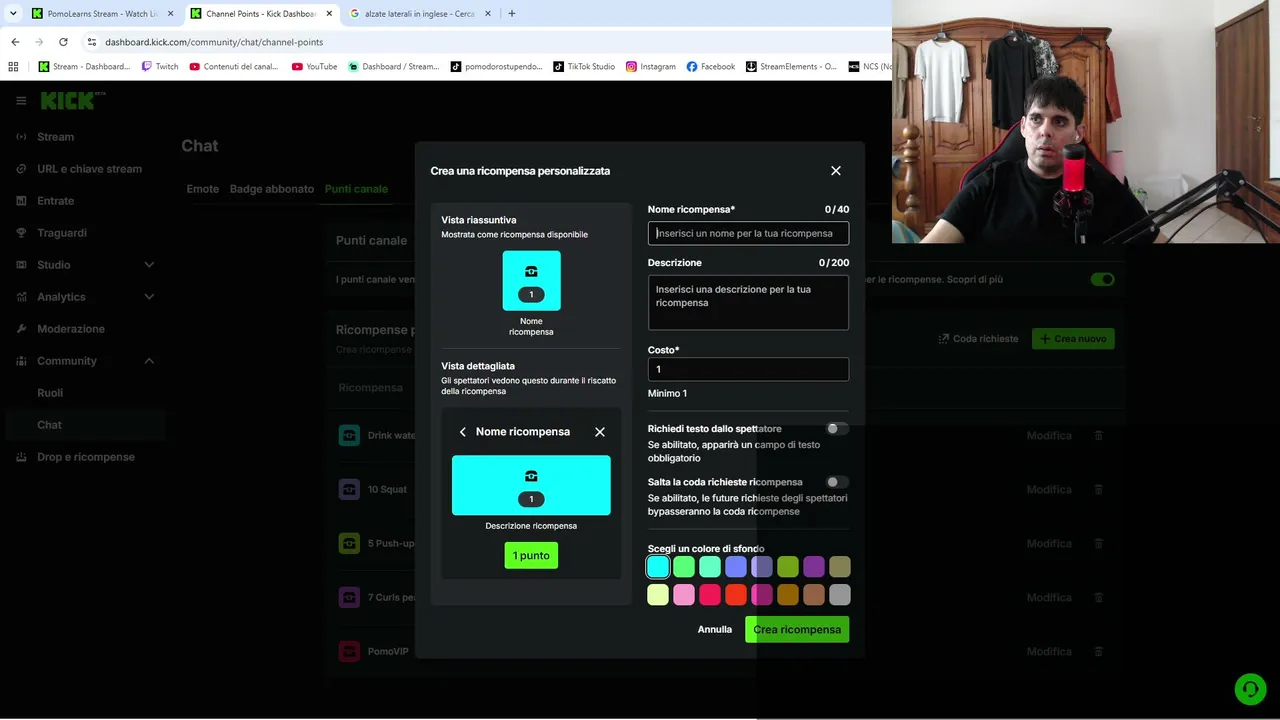Viewport: 1280px width, 720px height.
Task: Click the Kick logo
Action: click(x=73, y=100)
